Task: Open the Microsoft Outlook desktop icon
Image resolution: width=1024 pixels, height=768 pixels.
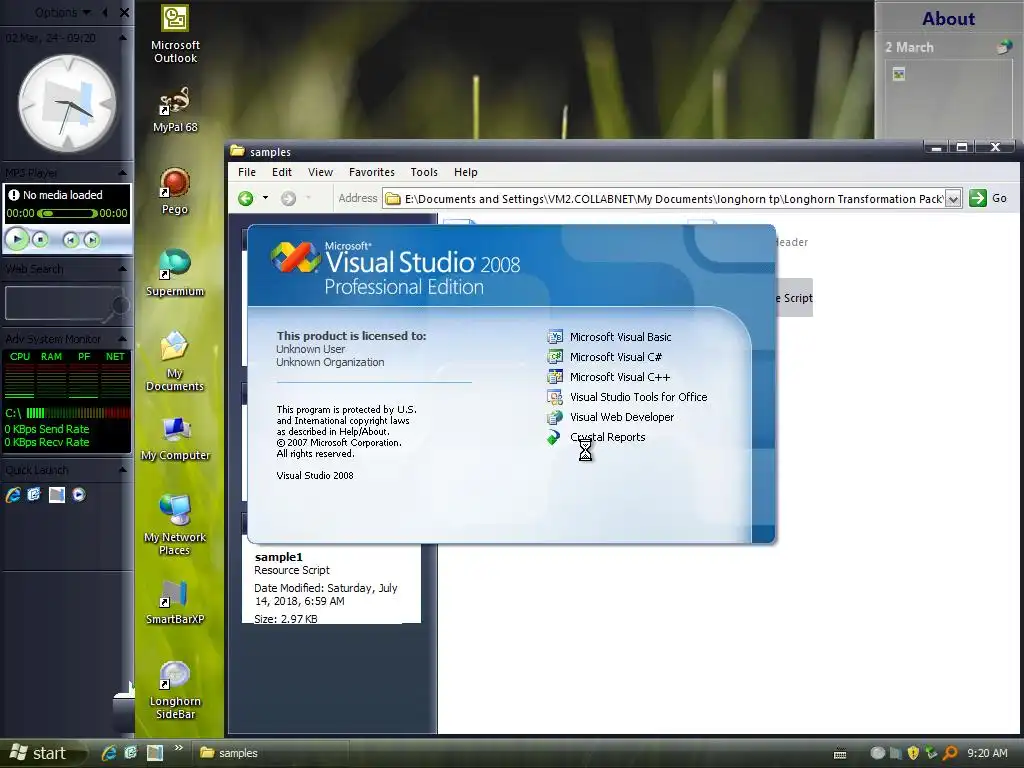Action: (x=175, y=34)
